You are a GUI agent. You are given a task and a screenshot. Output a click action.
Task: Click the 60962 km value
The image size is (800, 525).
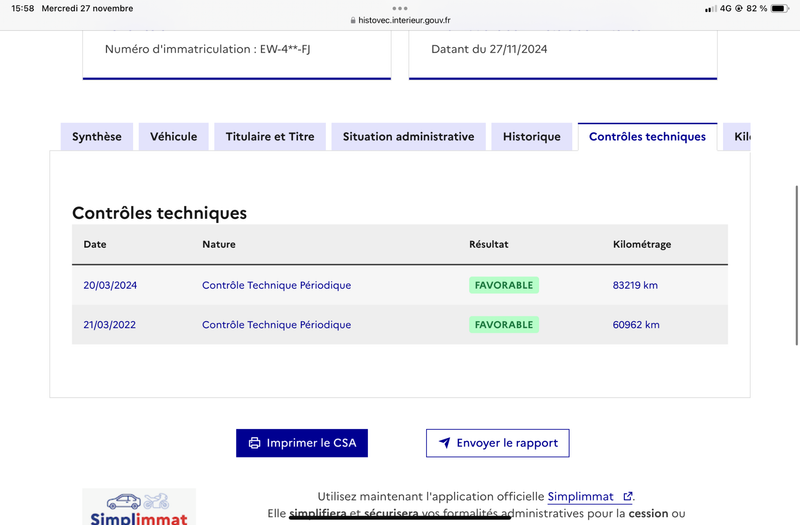(636, 324)
